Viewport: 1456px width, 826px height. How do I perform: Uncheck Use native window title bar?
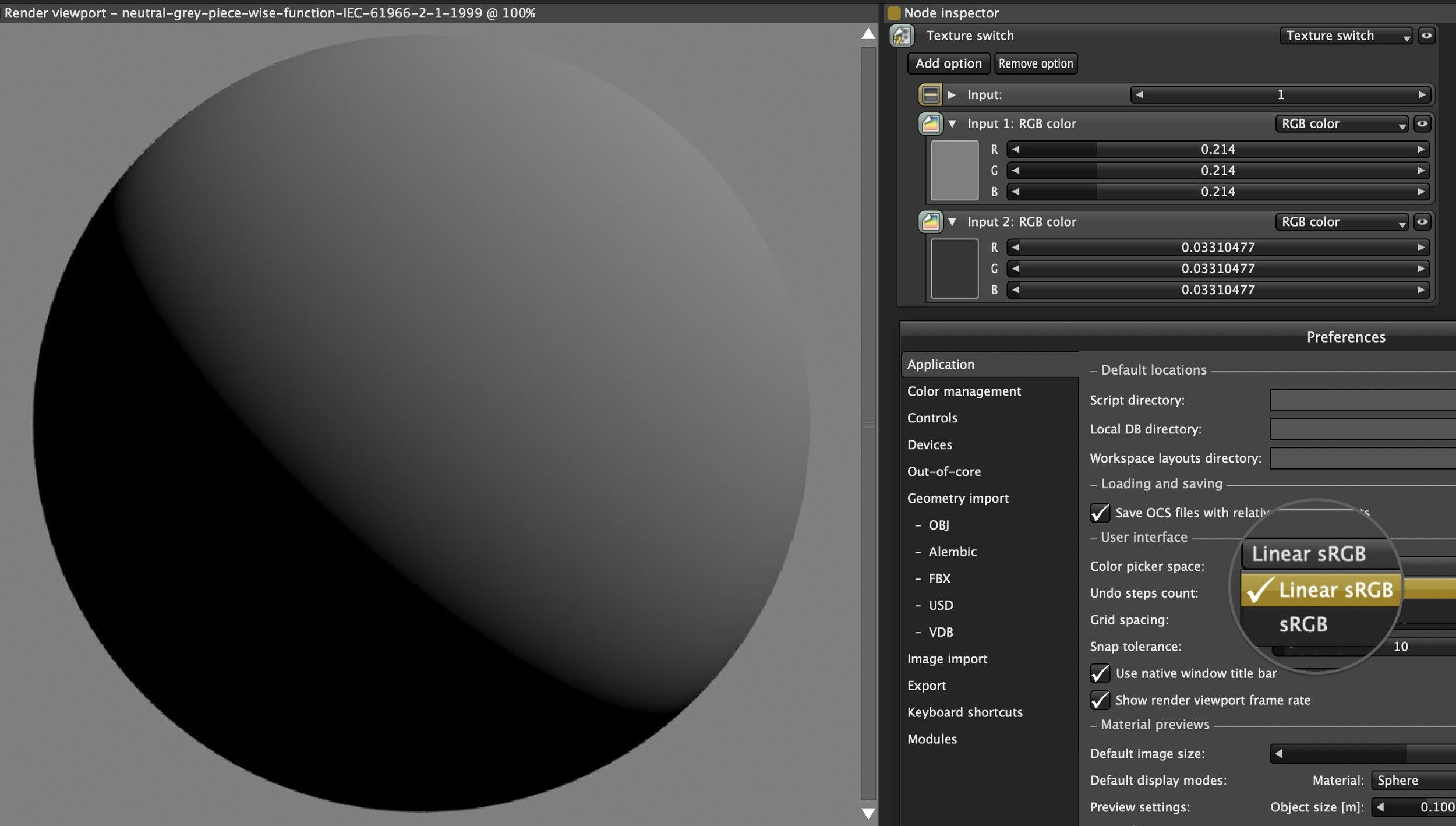[1100, 673]
